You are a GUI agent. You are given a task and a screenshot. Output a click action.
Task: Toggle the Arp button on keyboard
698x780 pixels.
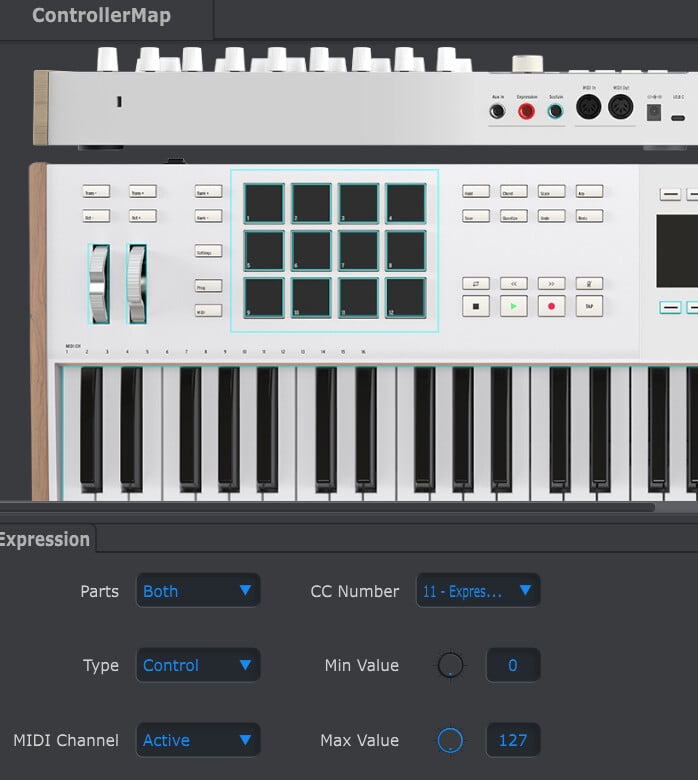point(589,191)
